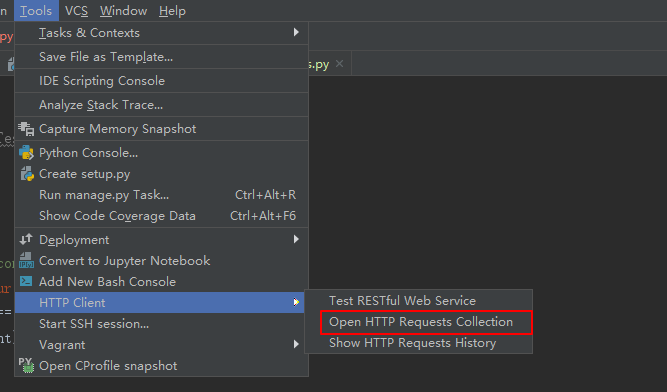Click the Create setup.py icon
Screen dimensions: 667x392
coord(27,174)
